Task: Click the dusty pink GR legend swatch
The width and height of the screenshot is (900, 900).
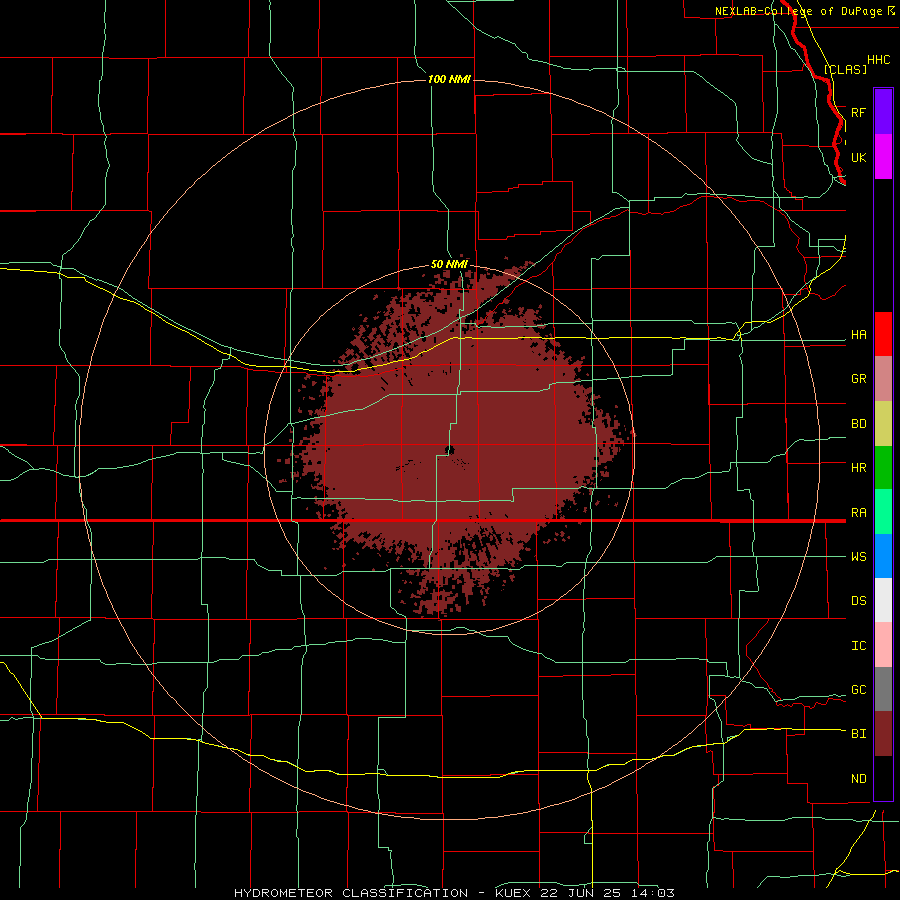Action: (x=883, y=379)
